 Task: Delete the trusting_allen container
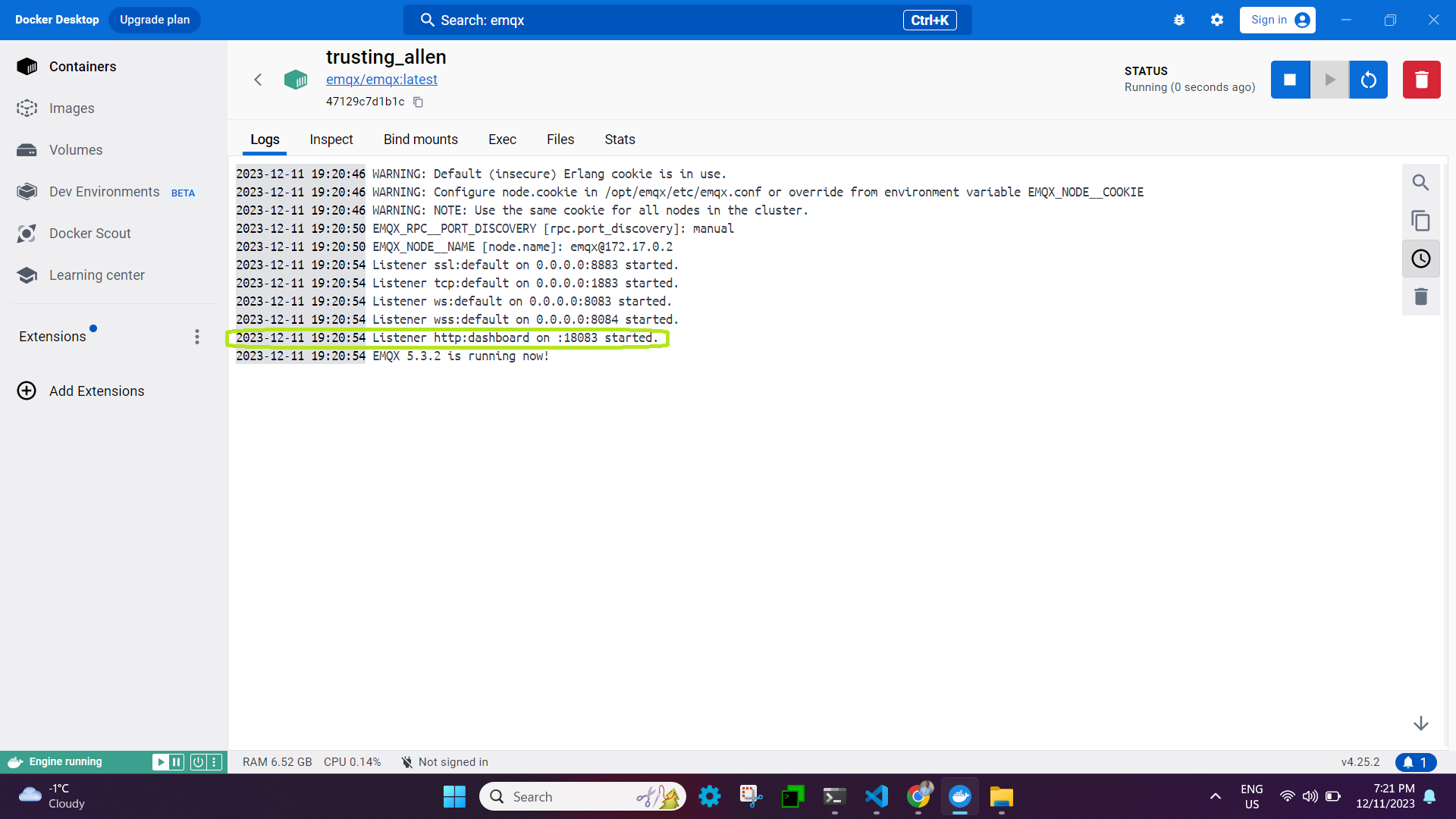(x=1422, y=80)
